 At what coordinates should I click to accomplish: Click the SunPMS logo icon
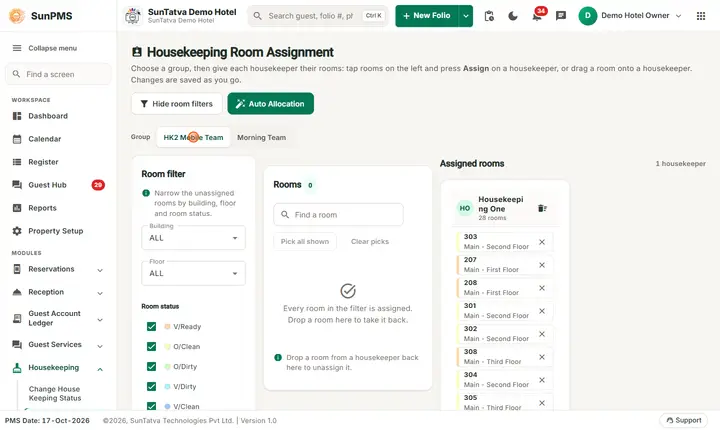[x=17, y=16]
